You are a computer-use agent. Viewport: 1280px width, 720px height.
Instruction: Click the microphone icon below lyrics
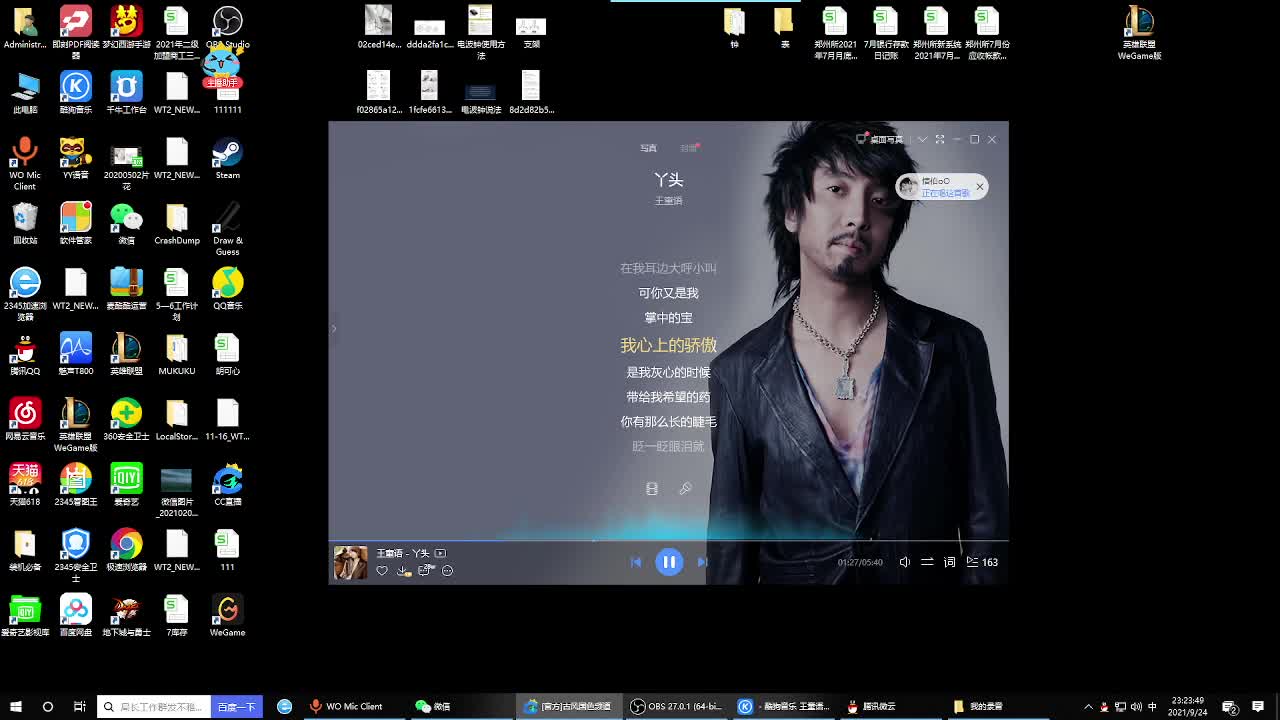(685, 489)
